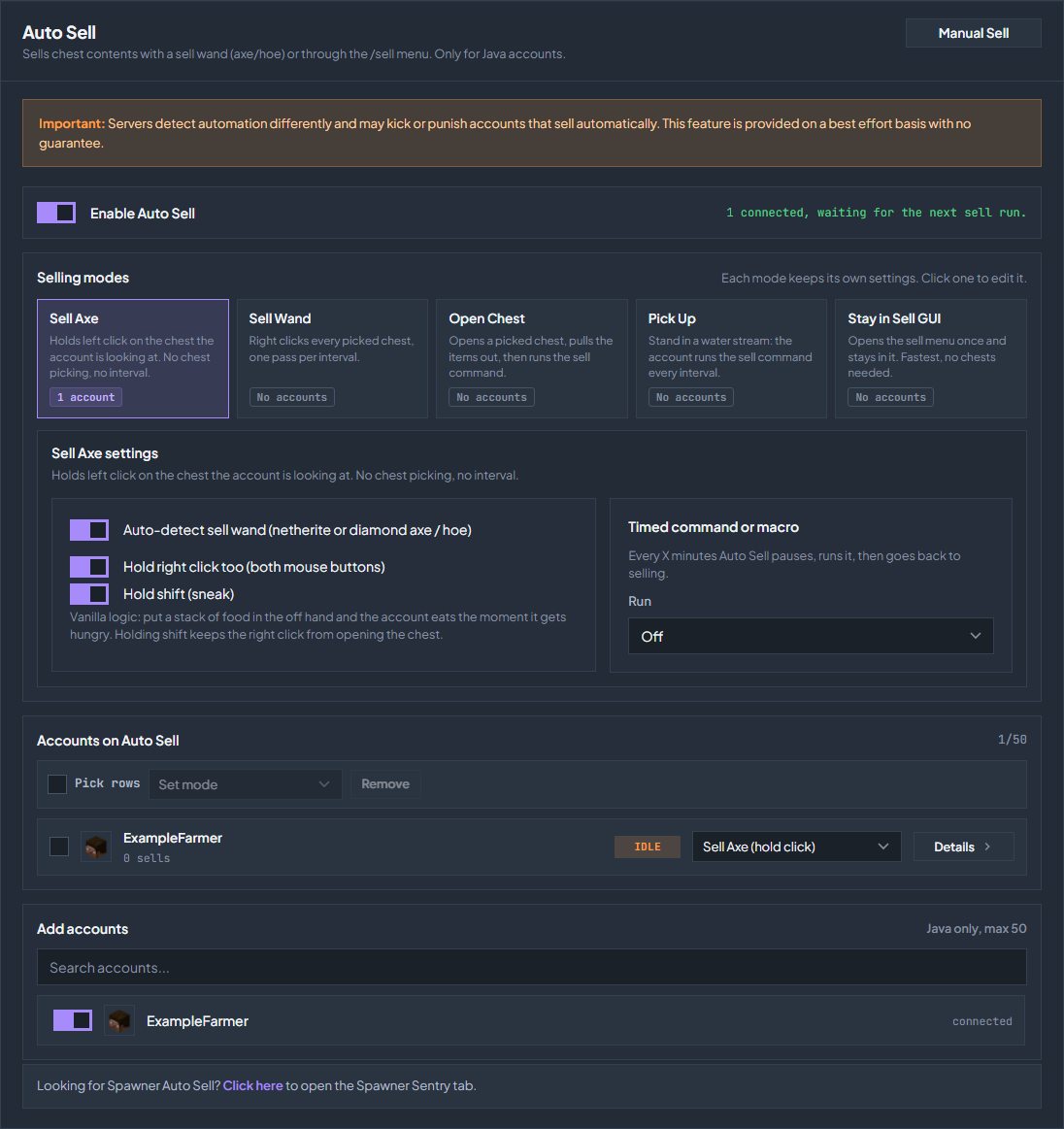This screenshot has width=1064, height=1129.
Task: Click the 1 account badge on Sell Axe
Action: click(x=85, y=397)
